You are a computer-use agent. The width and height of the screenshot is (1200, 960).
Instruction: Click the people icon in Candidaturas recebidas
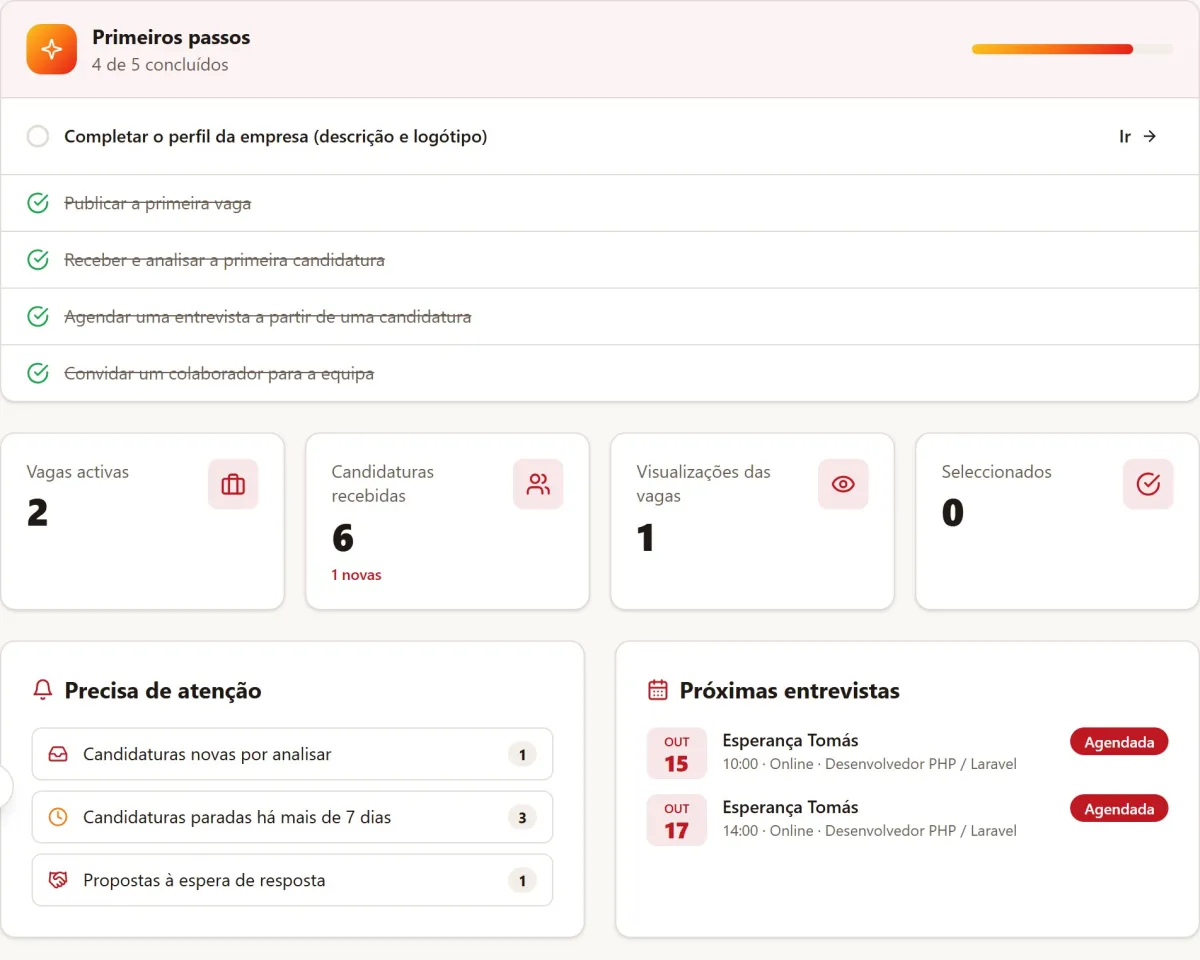click(538, 484)
